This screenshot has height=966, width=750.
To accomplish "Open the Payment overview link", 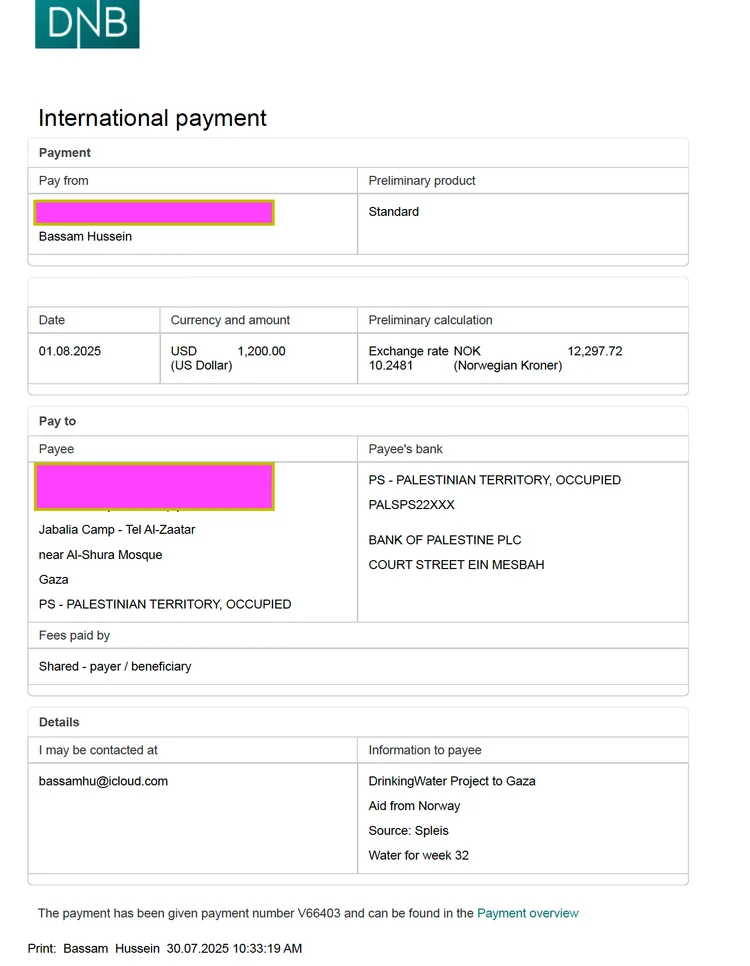I will point(528,913).
